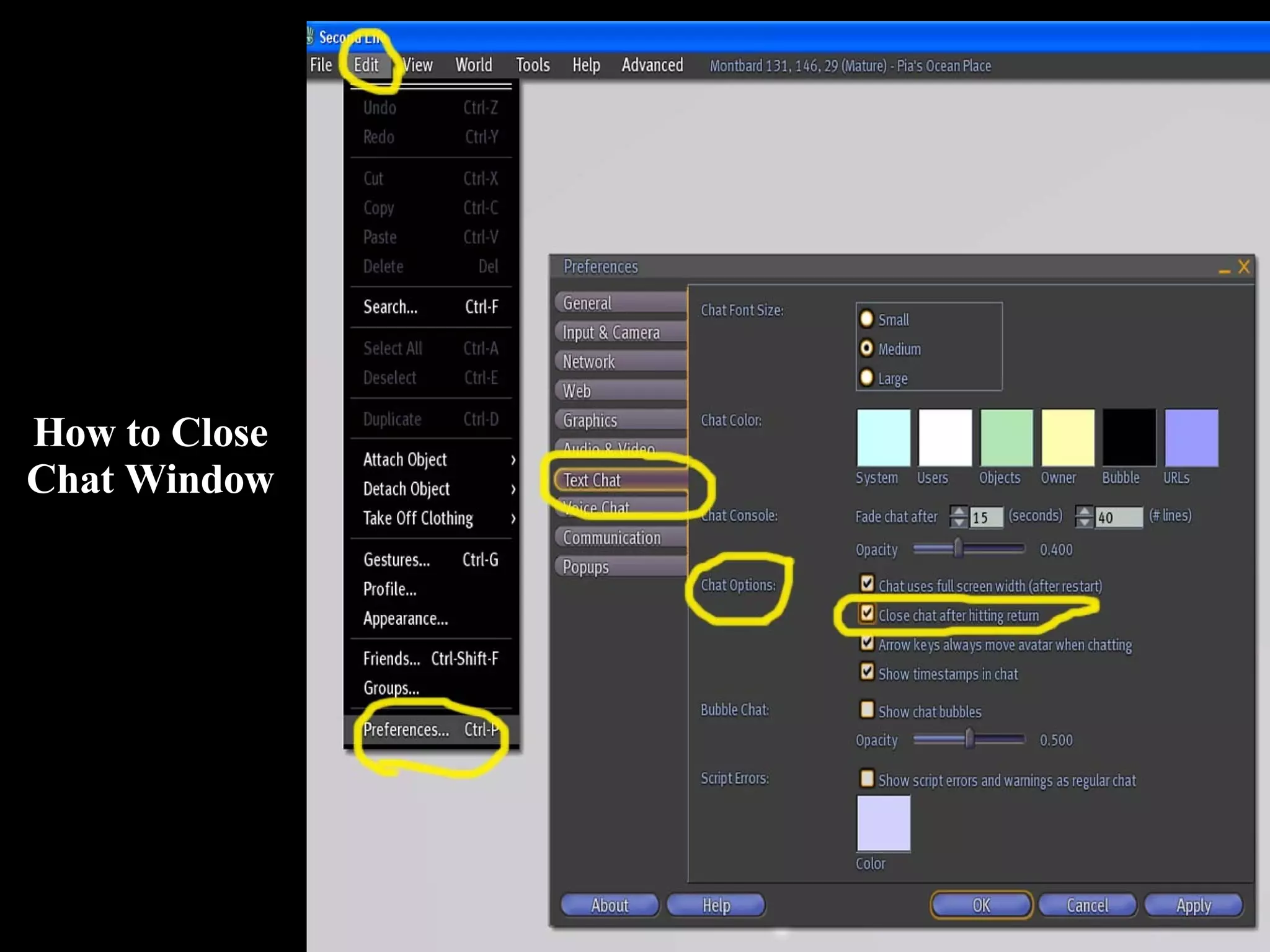Open the File menu
Viewport: 1270px width, 952px height.
(x=321, y=65)
